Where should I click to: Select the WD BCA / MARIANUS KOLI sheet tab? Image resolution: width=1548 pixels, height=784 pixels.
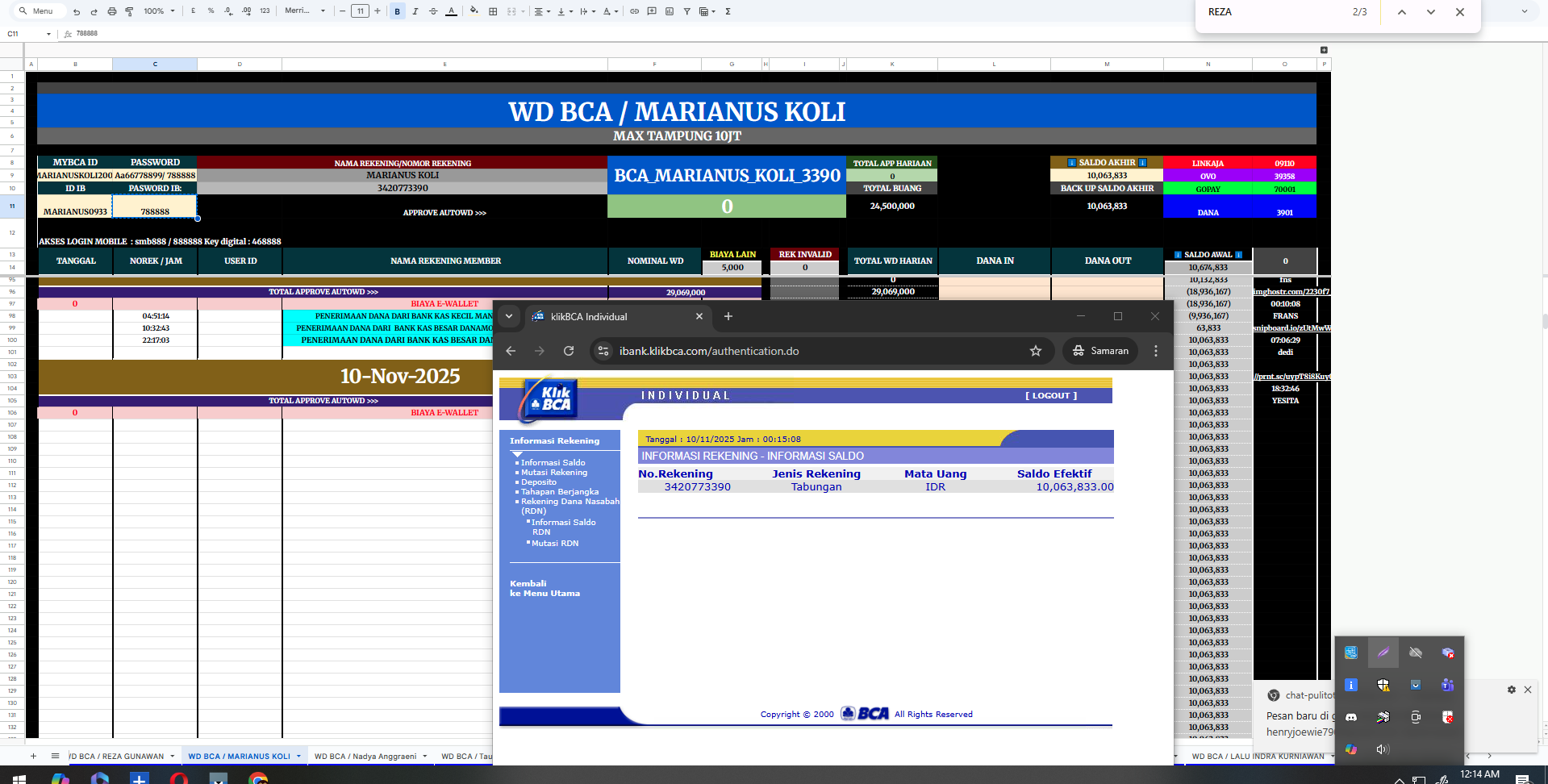click(244, 757)
